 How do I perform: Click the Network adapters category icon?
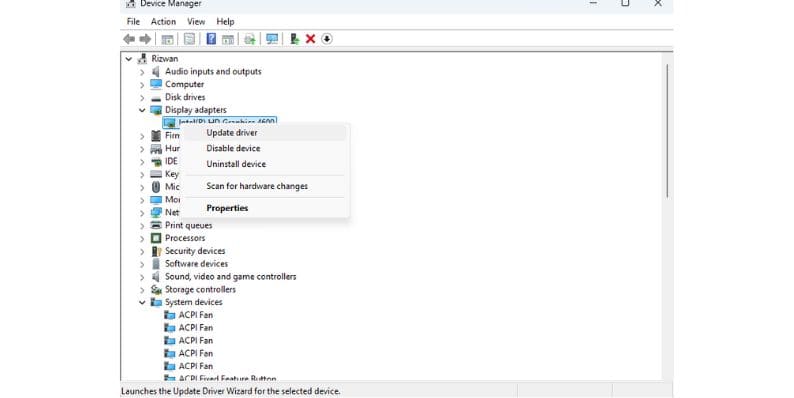(x=156, y=213)
